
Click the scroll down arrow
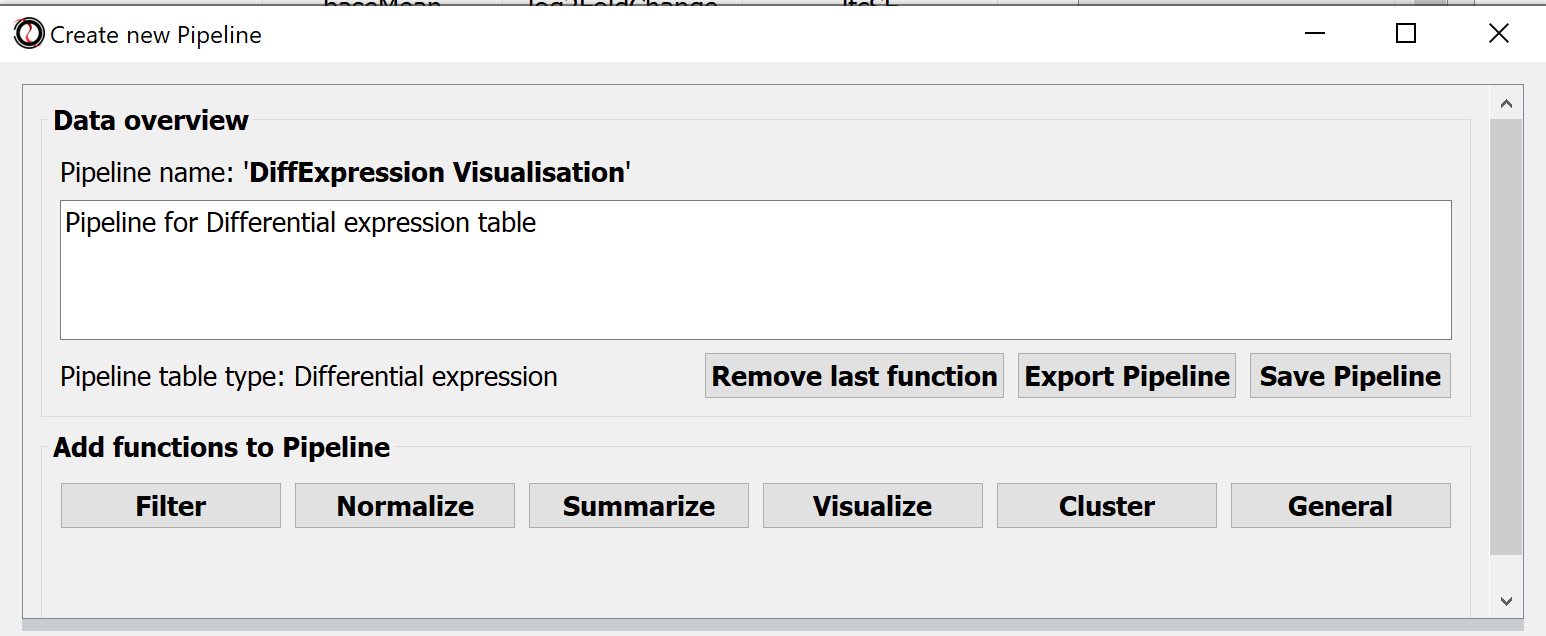point(1506,600)
